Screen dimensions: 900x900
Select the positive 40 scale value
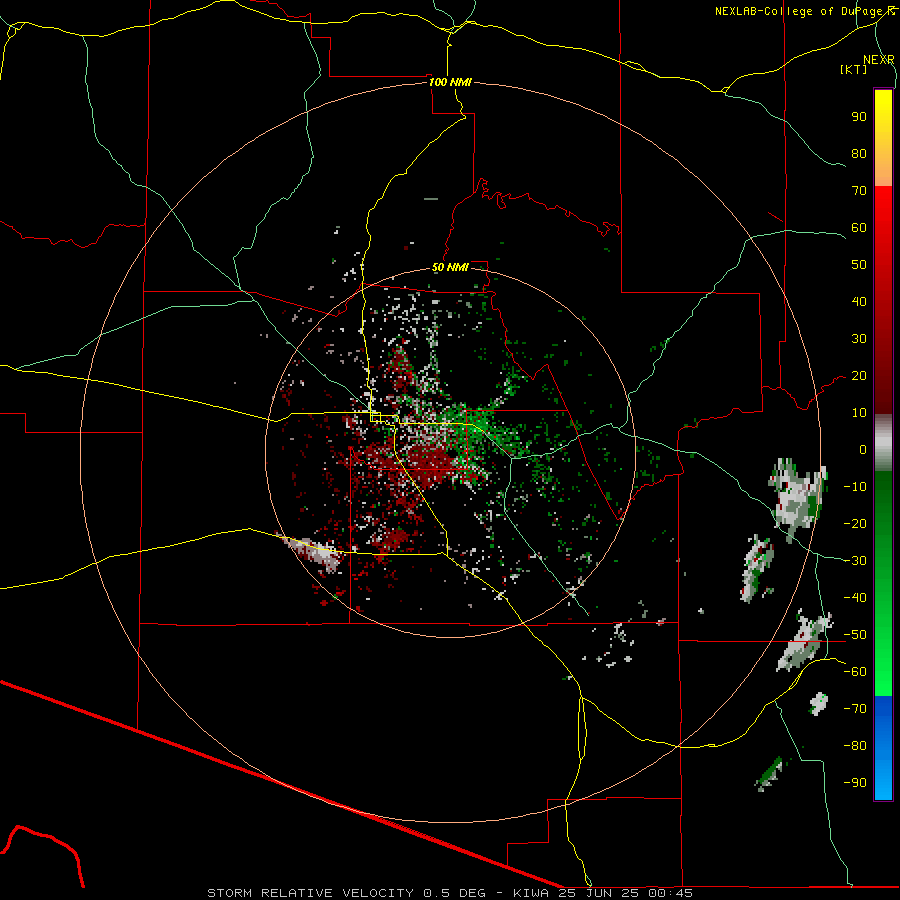tap(859, 302)
